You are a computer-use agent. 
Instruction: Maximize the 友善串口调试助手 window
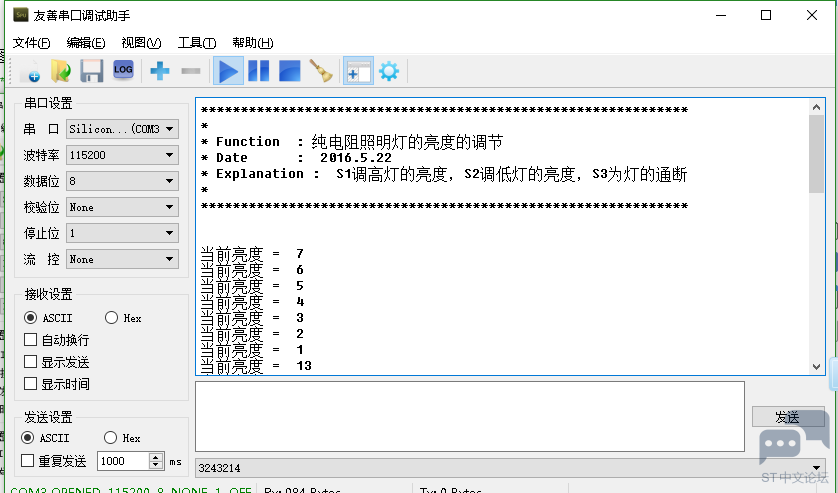point(766,15)
